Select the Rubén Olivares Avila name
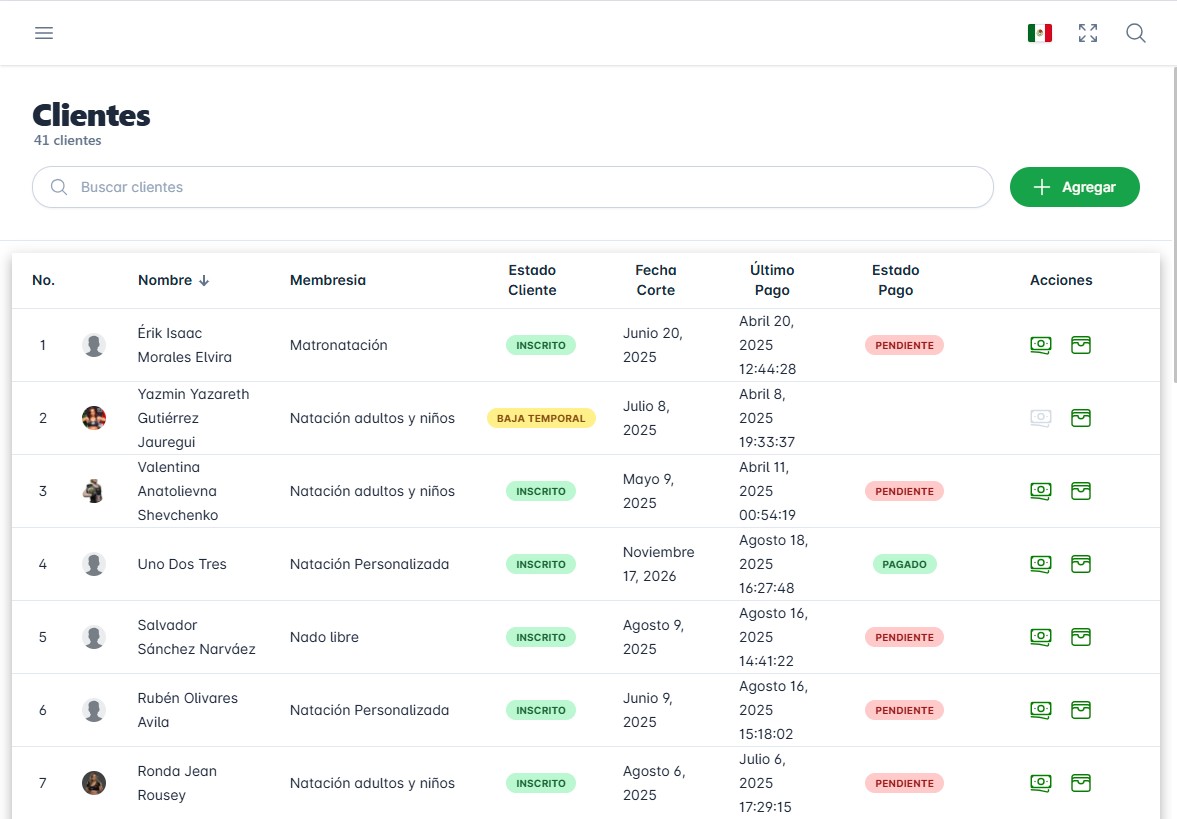 (187, 710)
